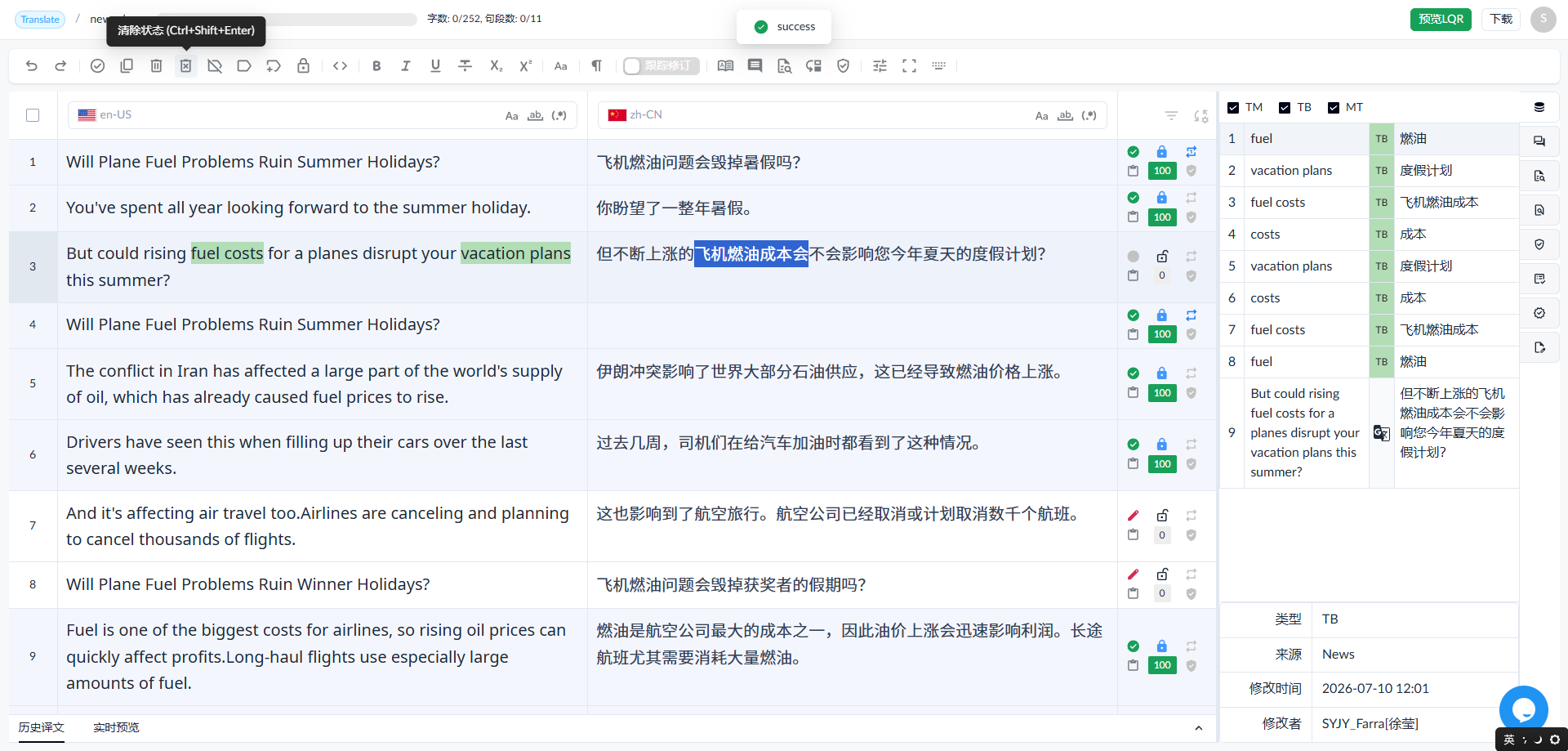Image resolution: width=1568 pixels, height=751 pixels.
Task: Click the trash can icon in toolbar
Action: point(156,66)
